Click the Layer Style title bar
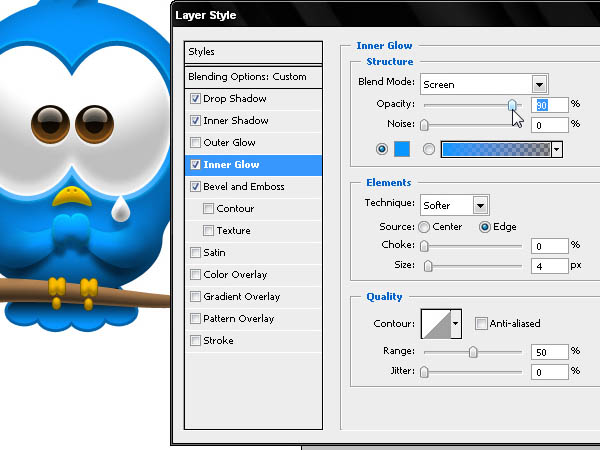The width and height of the screenshot is (600, 450). 386,15
